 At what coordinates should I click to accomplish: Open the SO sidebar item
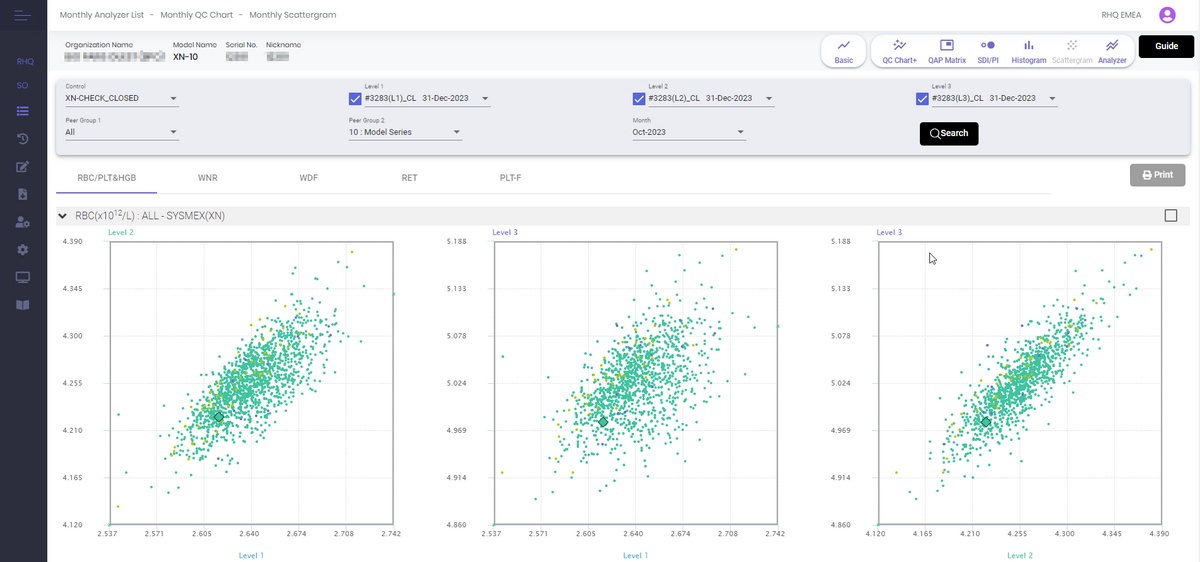click(x=23, y=85)
